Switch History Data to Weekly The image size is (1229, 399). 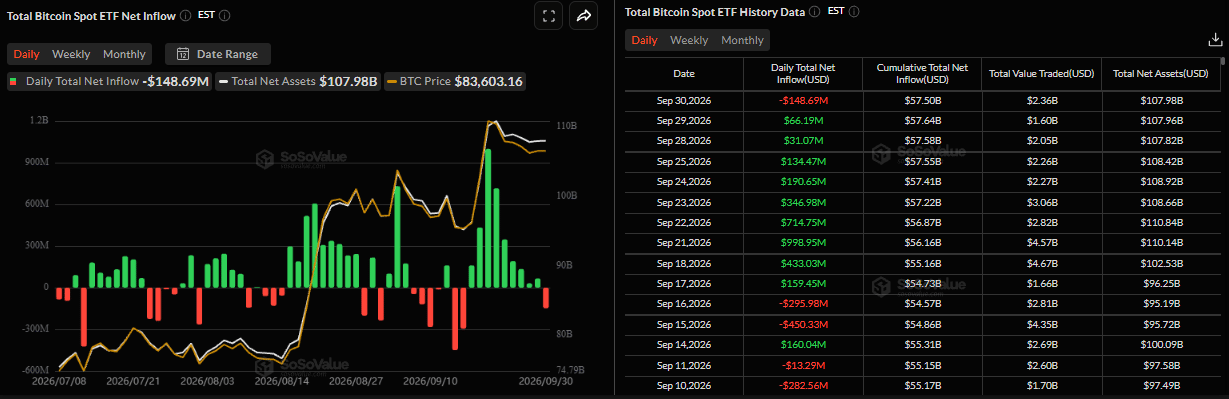point(689,40)
